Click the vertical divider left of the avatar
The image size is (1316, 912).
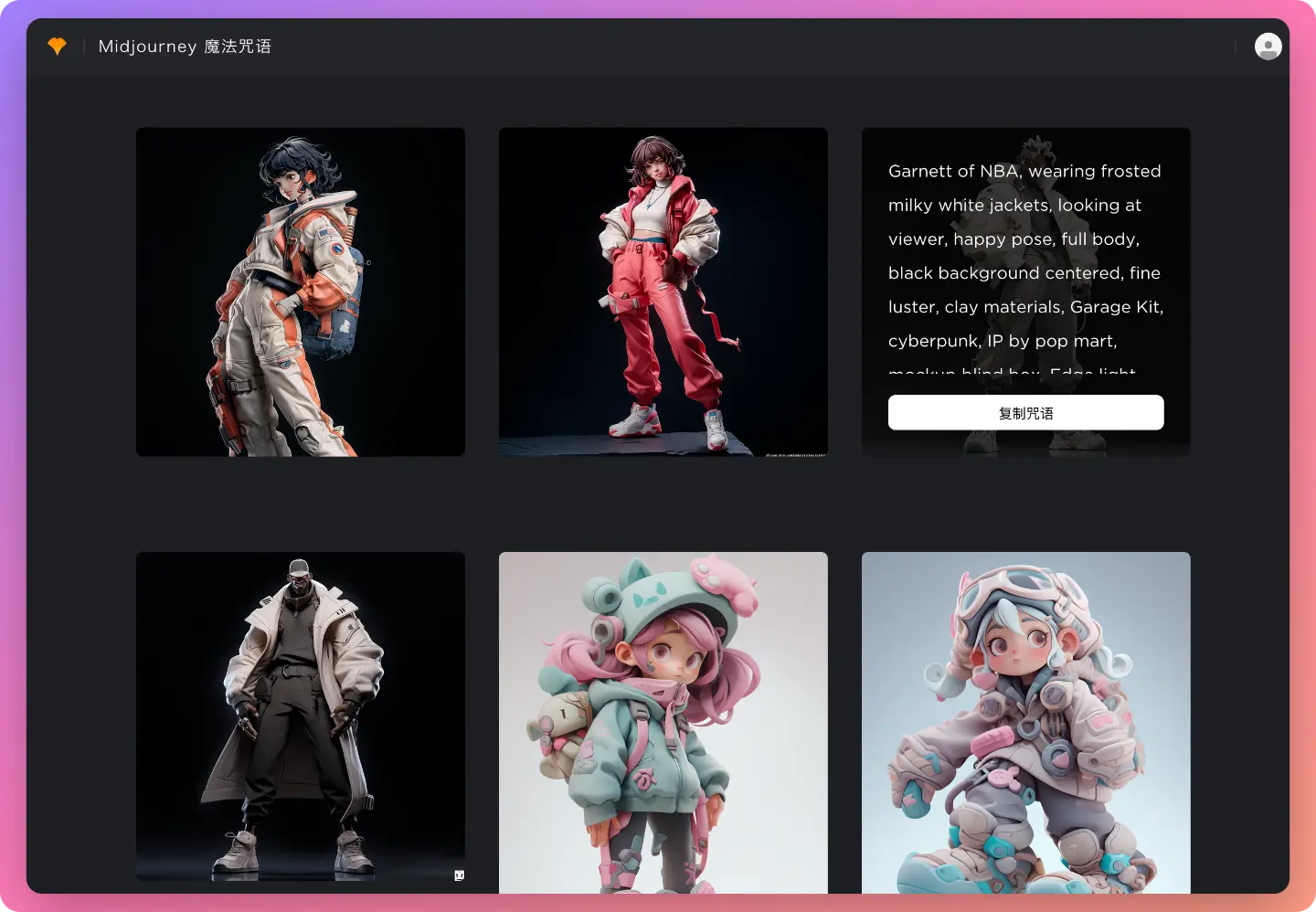coord(1236,46)
